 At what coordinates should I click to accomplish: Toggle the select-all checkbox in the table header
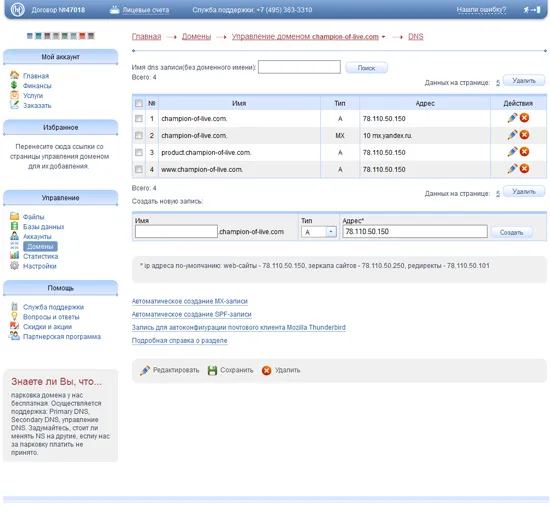pyautogui.click(x=139, y=103)
